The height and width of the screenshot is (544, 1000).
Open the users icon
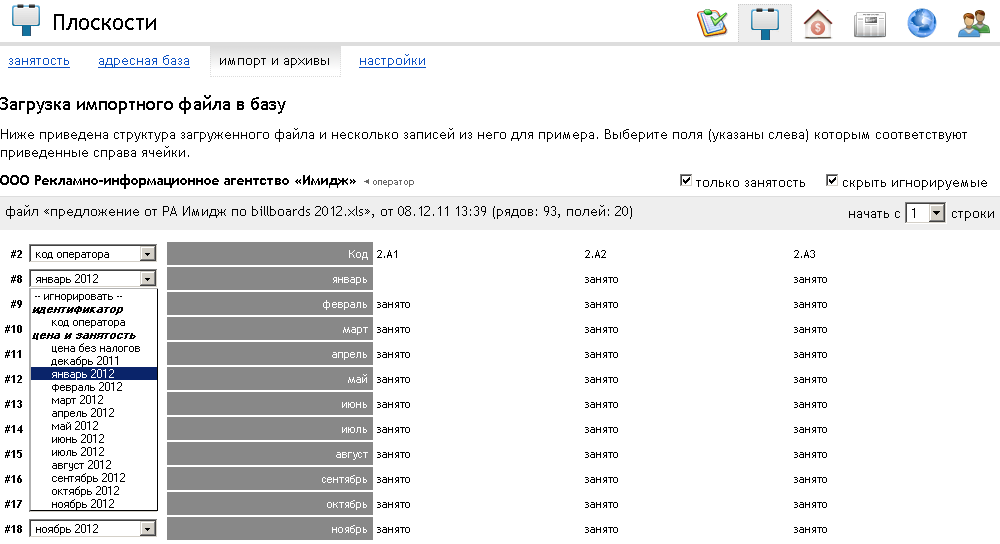tap(974, 24)
